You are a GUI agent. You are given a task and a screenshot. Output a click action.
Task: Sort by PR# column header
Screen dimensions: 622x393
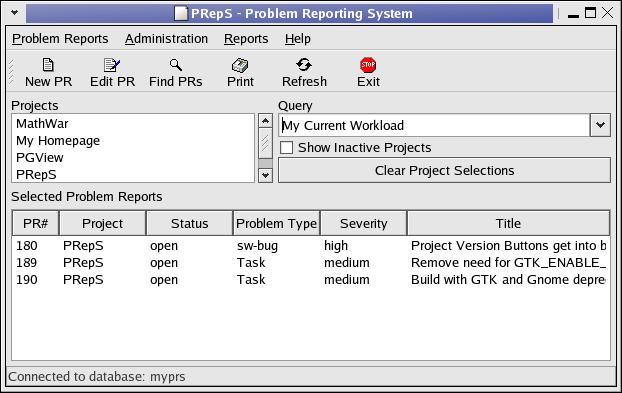36,223
